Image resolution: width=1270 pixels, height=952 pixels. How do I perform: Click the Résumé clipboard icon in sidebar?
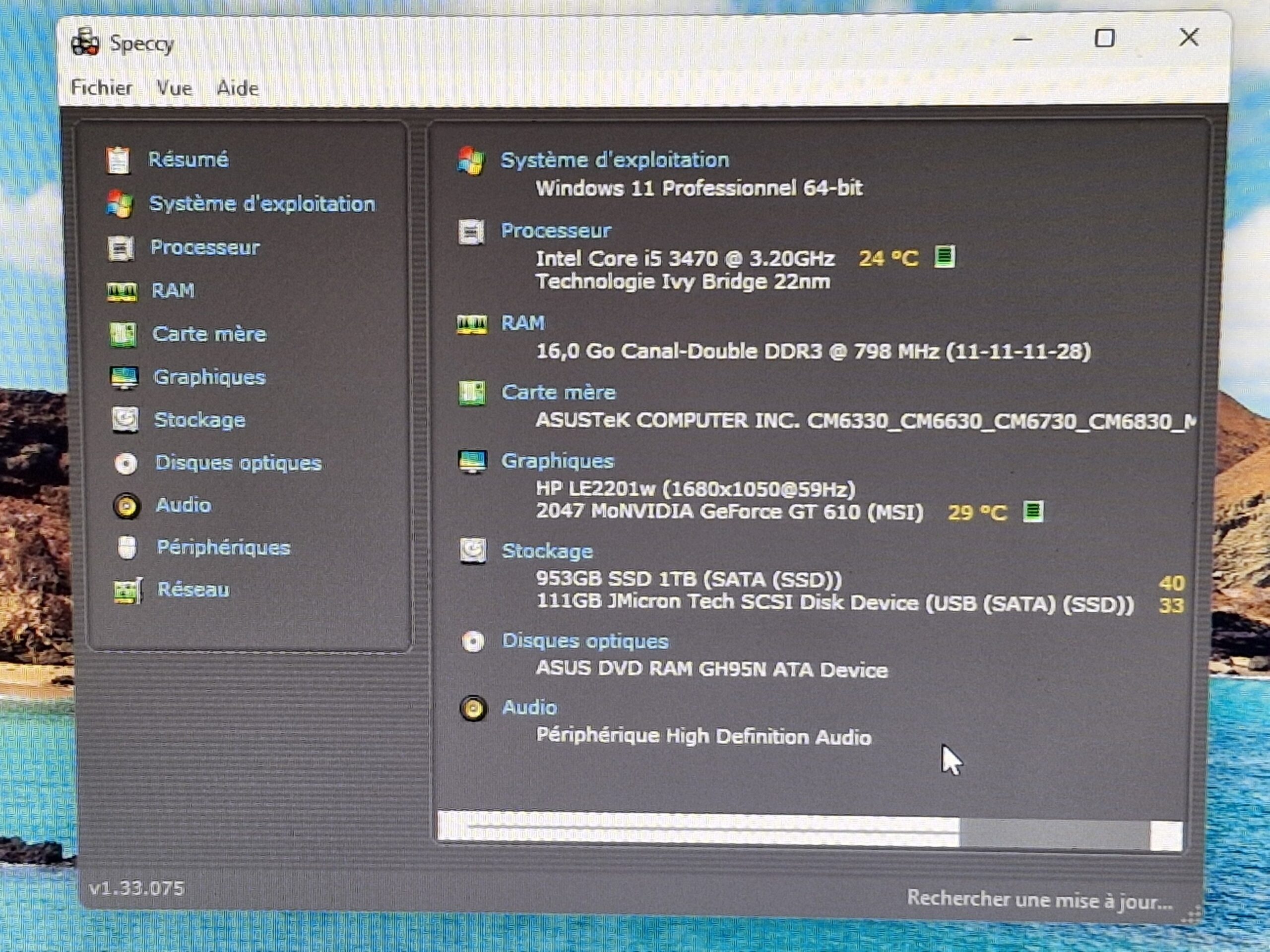point(118,160)
